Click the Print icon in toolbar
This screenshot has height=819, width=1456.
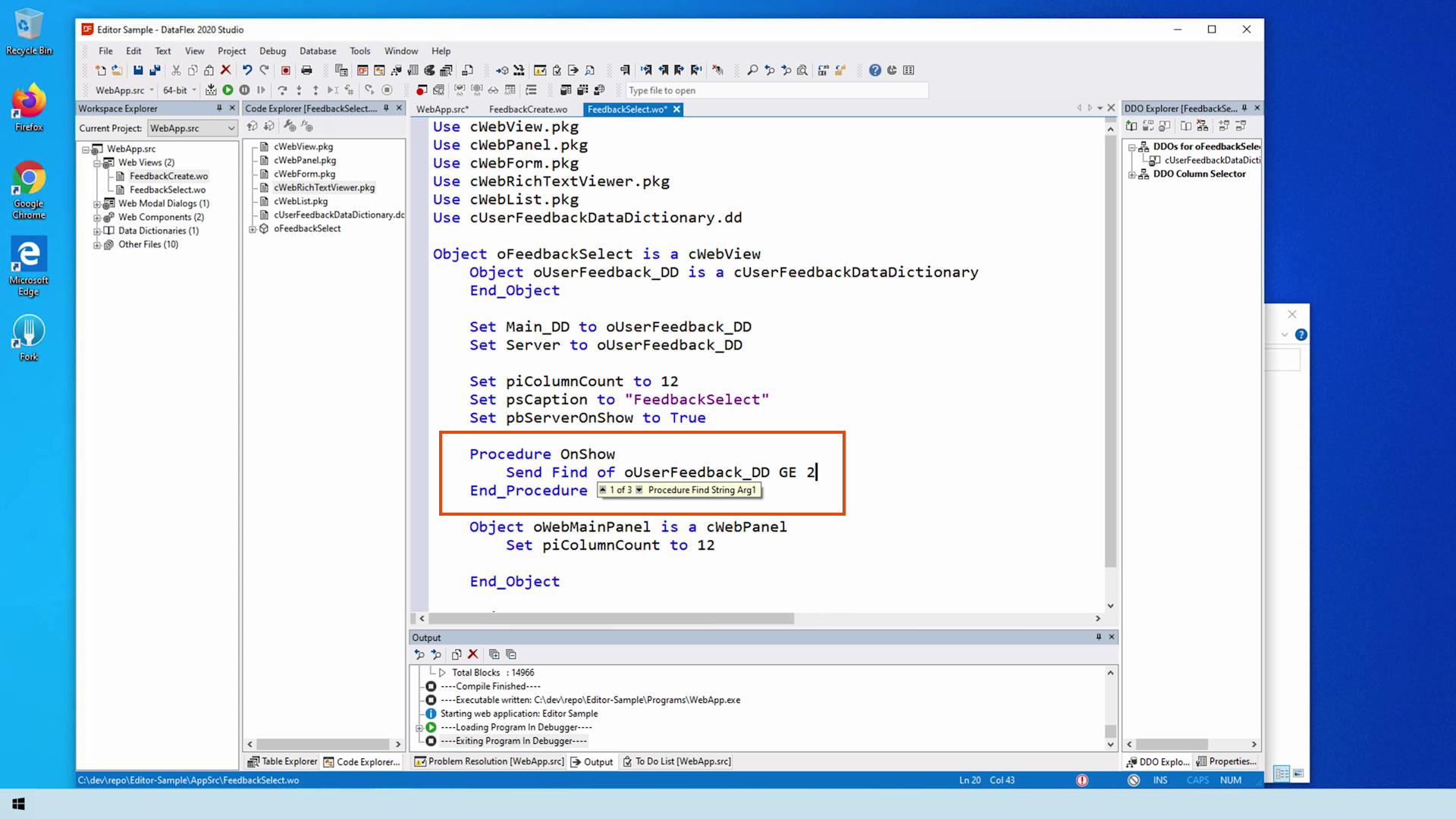[x=306, y=71]
